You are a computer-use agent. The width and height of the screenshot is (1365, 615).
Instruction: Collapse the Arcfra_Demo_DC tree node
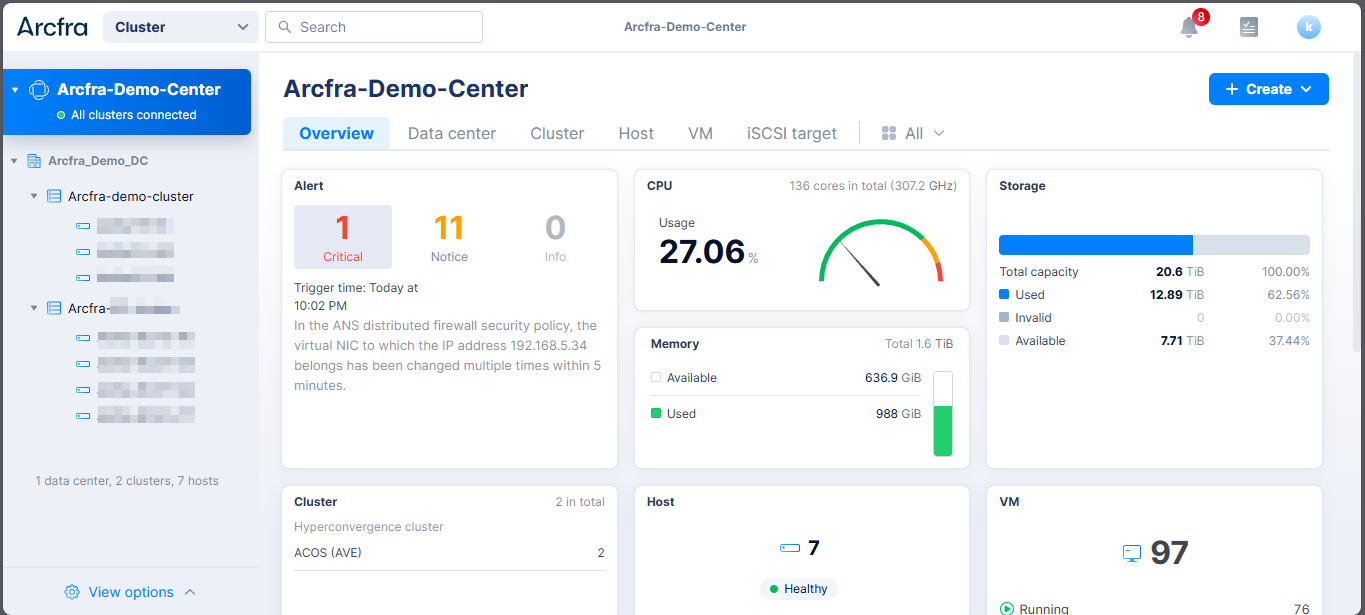15,161
